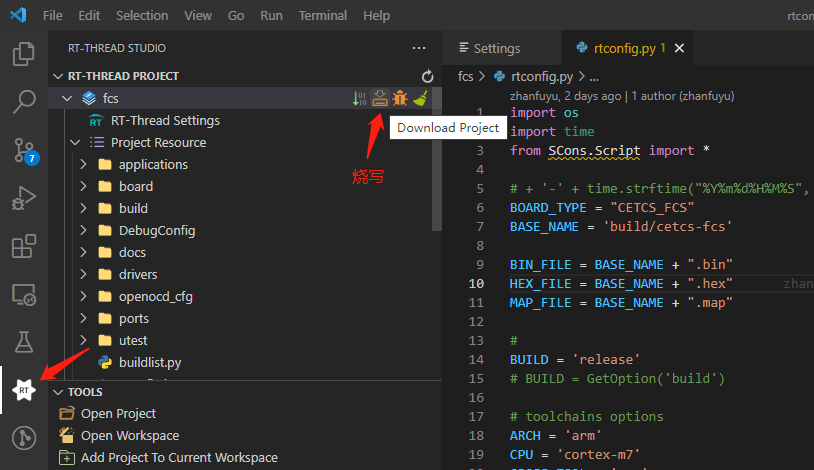Screen dimensions: 814x470
Task: Open the Testing flask view
Action: pyautogui.click(x=23, y=342)
